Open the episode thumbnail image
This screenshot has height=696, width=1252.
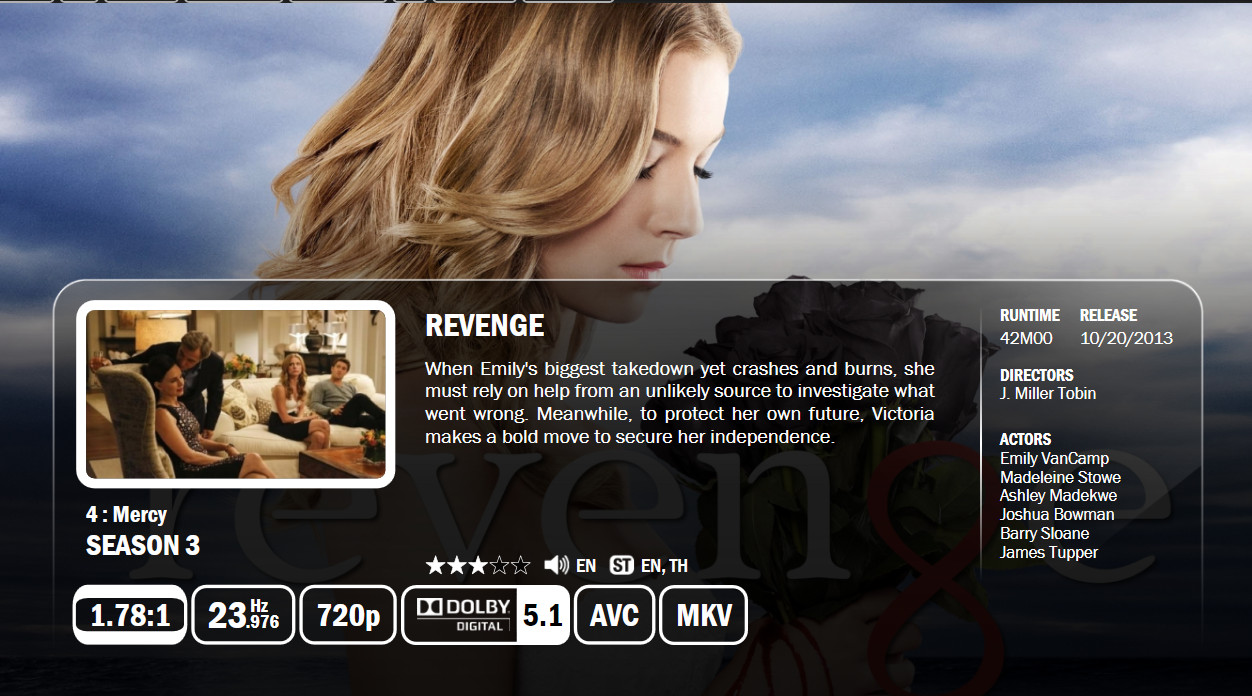point(236,393)
